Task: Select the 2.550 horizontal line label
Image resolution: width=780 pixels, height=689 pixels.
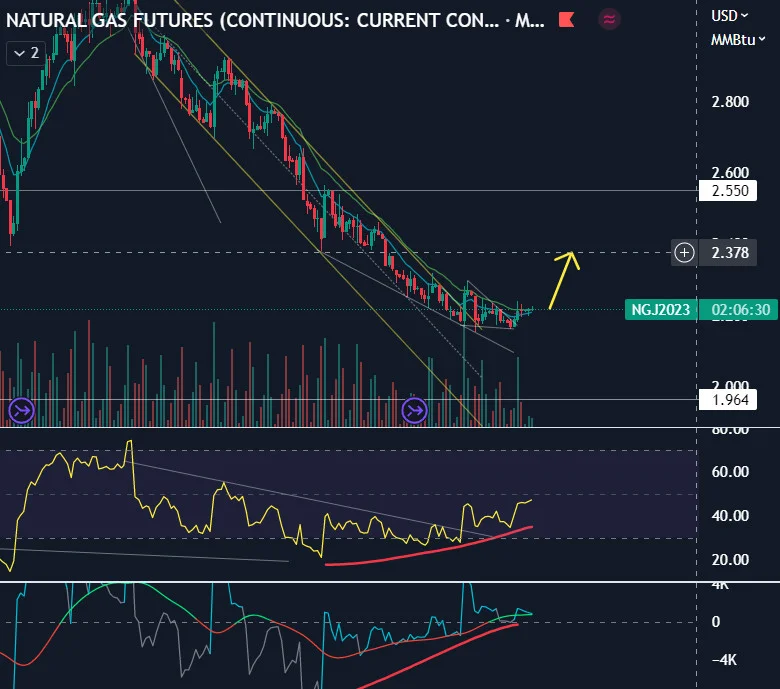Action: [728, 191]
